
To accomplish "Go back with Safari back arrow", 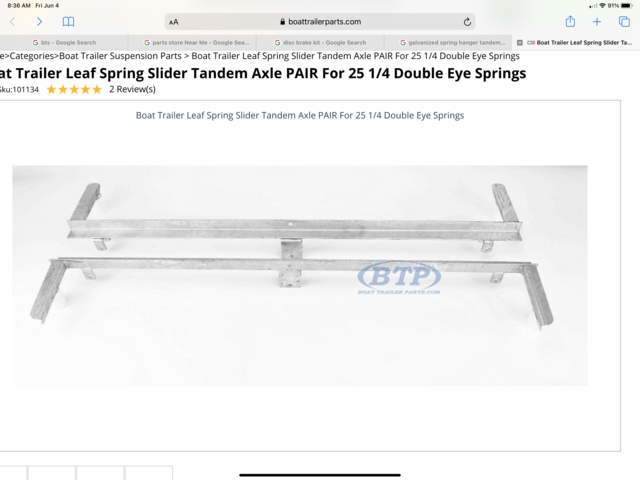I will [12, 22].
